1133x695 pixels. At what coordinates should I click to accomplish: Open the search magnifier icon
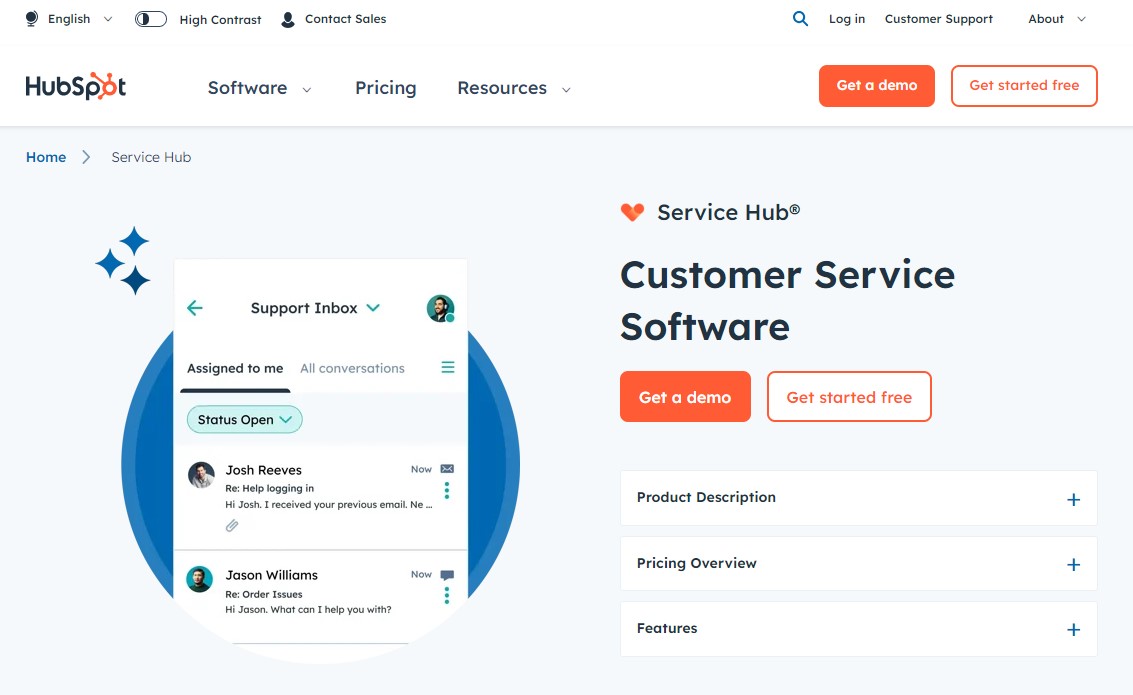[x=799, y=18]
